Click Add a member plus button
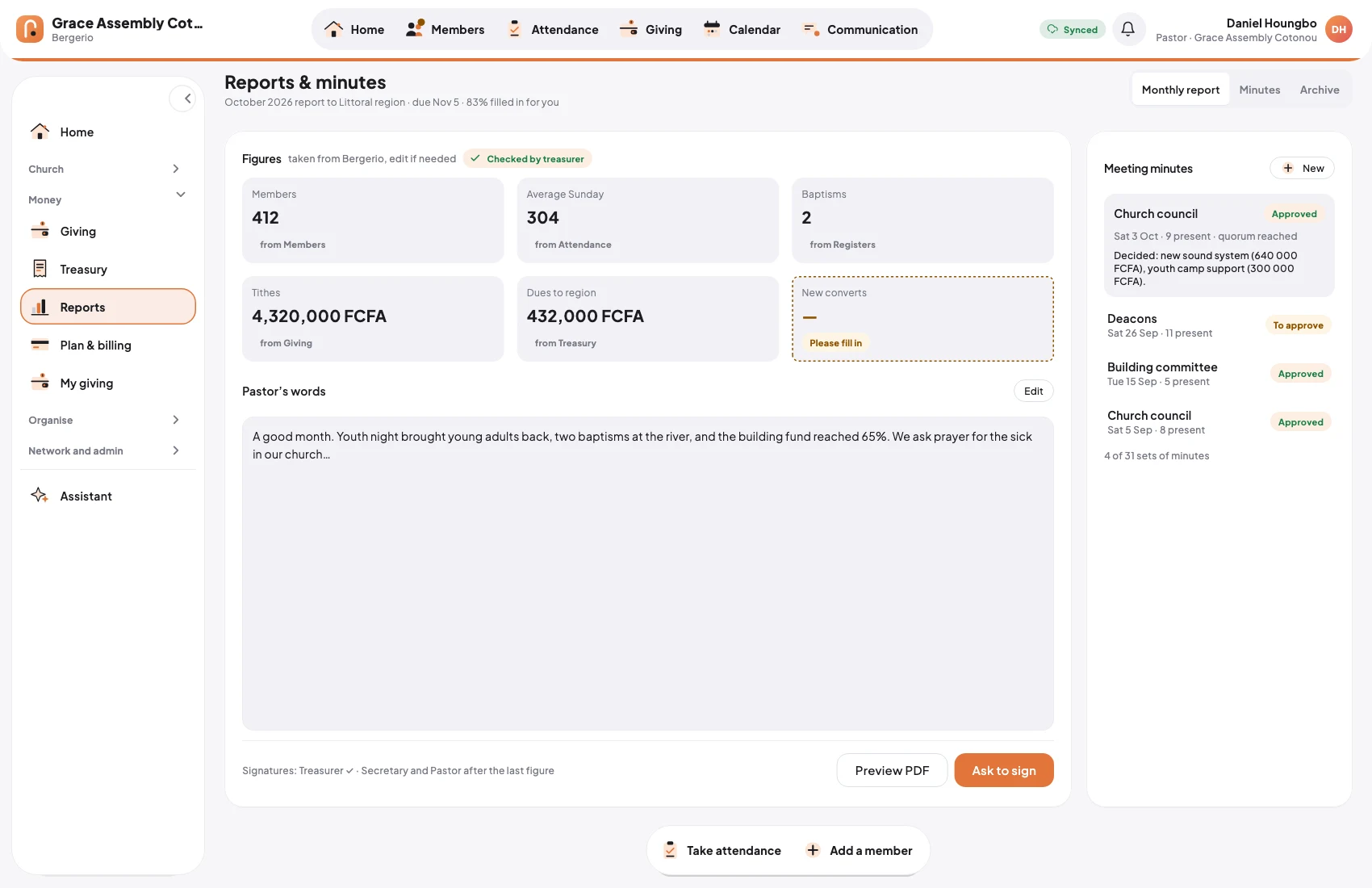The width and height of the screenshot is (1372, 888). pos(860,850)
